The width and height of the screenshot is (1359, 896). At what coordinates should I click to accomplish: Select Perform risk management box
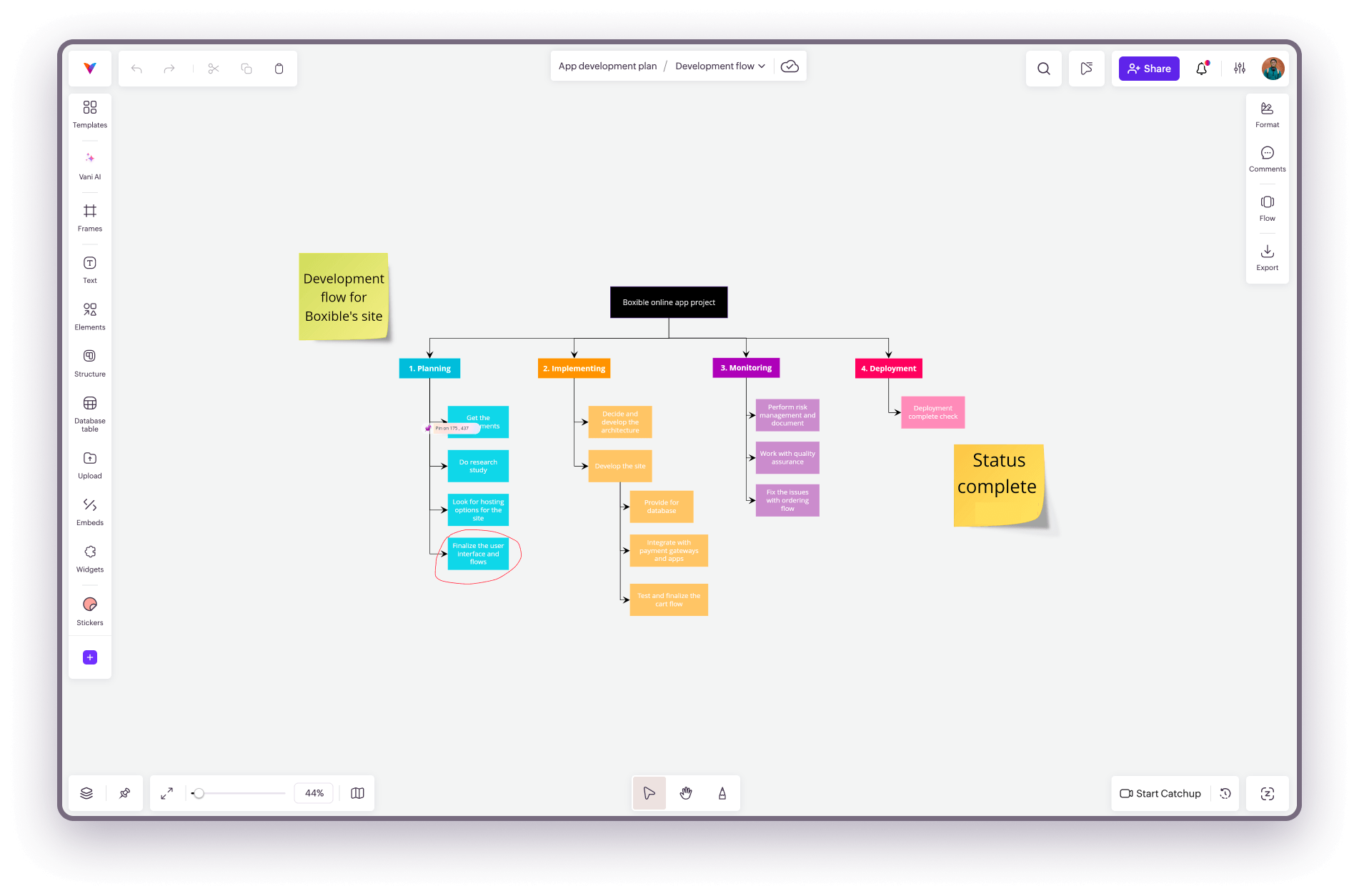click(787, 415)
